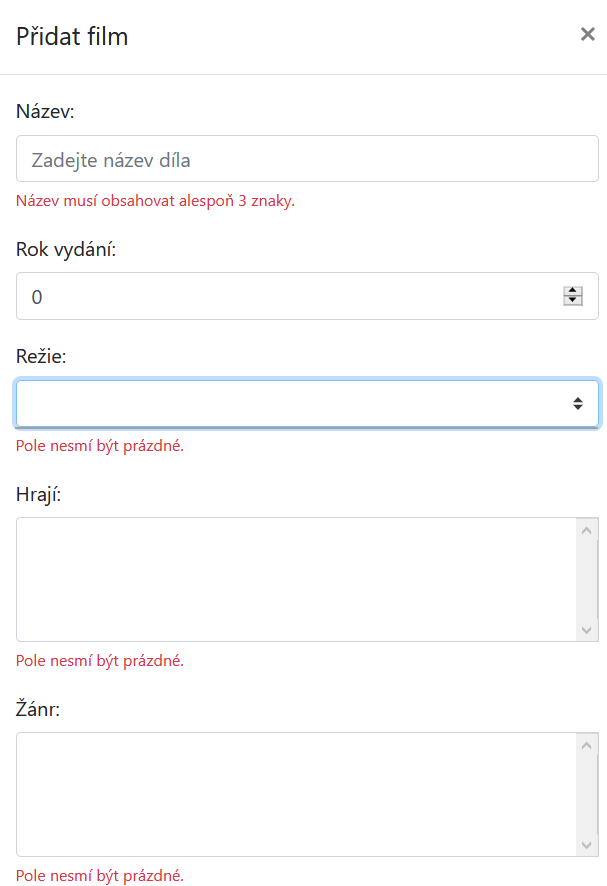
Task: Decrease Rok vydání using the down stepper arrow
Action: tap(573, 301)
